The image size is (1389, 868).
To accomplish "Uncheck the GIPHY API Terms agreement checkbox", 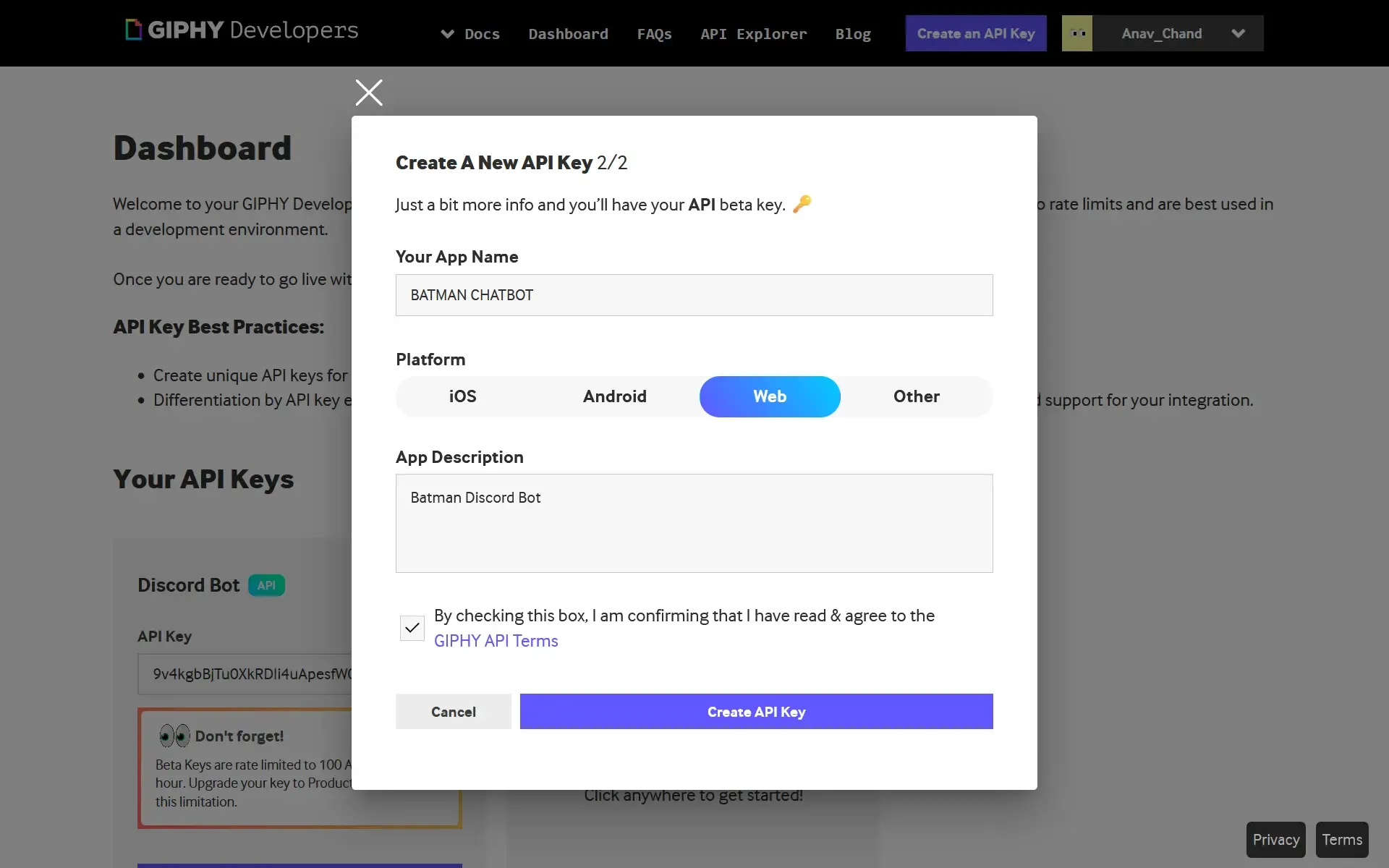I will click(411, 628).
